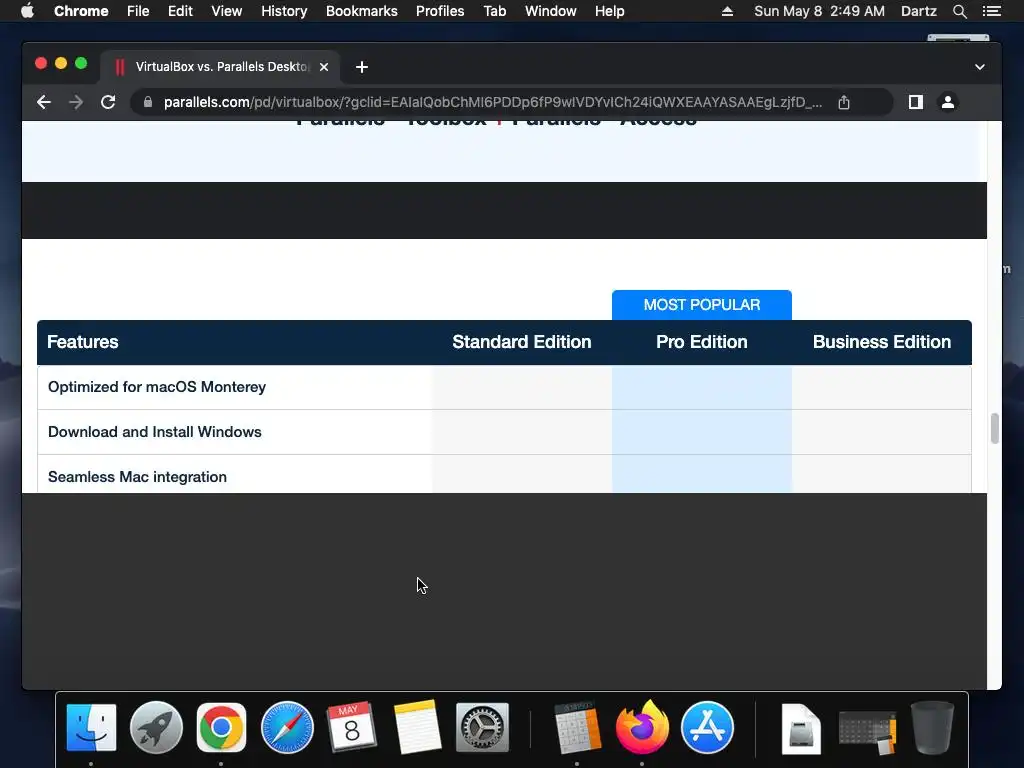The height and width of the screenshot is (768, 1024).
Task: Open a new tab with plus button
Action: click(362, 67)
